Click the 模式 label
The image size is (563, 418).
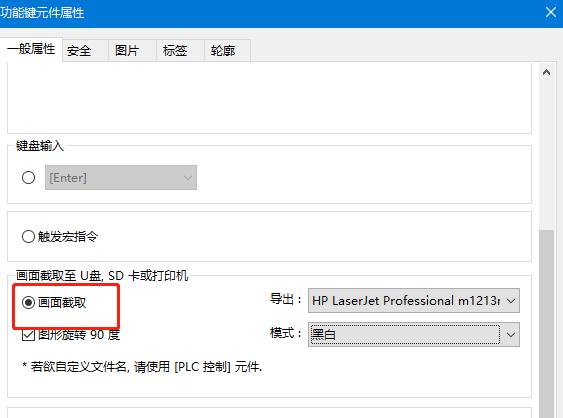click(x=285, y=333)
